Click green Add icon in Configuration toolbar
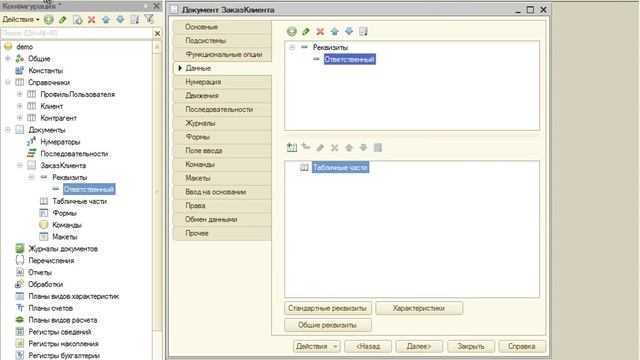Viewport: 640px width, 360px height. (x=49, y=20)
